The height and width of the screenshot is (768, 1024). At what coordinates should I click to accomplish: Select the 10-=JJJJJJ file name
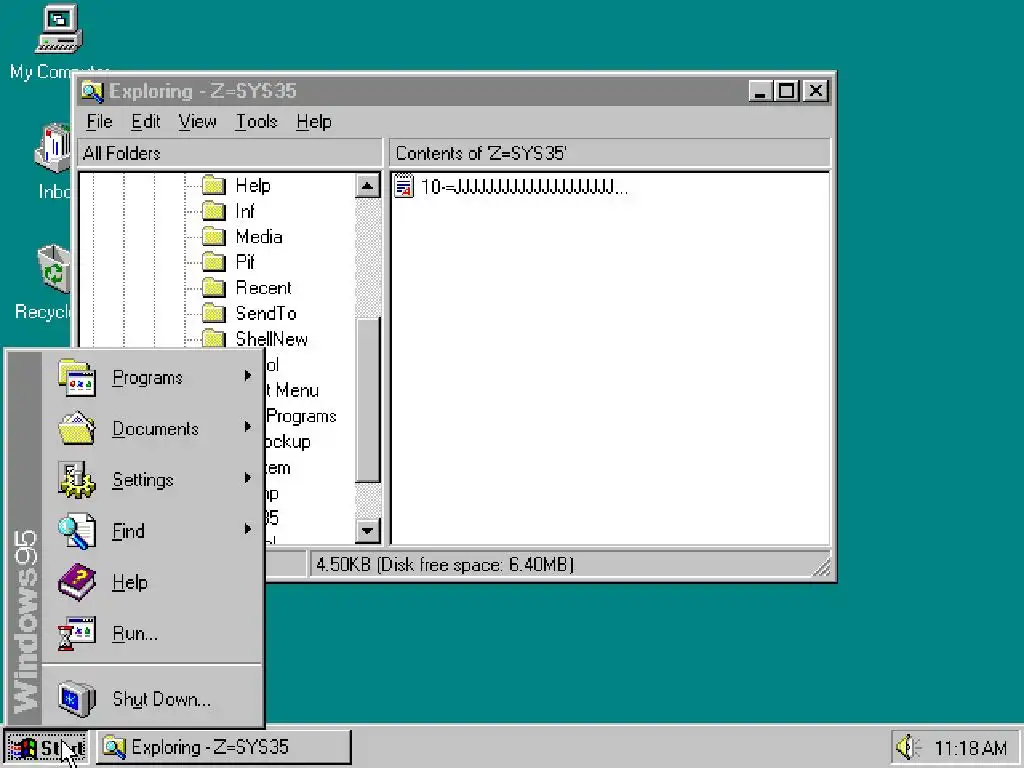pos(524,187)
